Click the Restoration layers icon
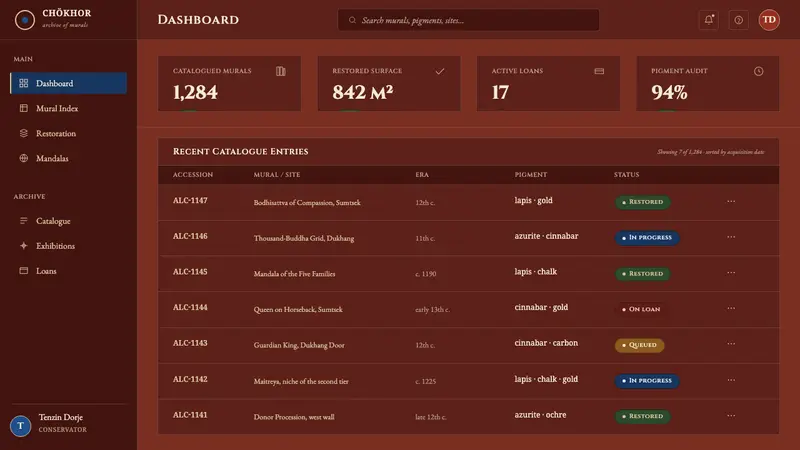This screenshot has height=450, width=800. point(23,133)
